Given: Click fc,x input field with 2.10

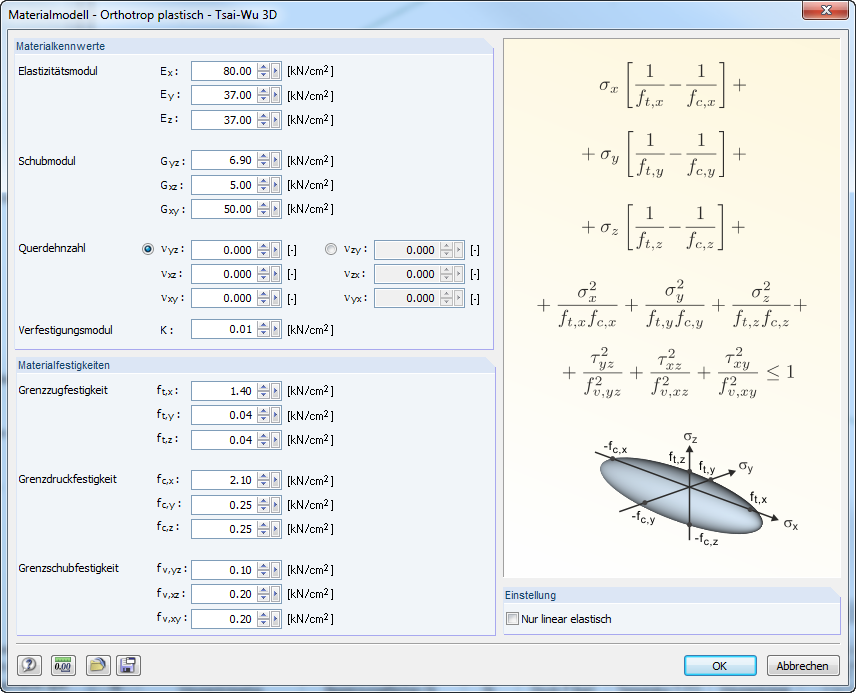Looking at the screenshot, I should click(224, 480).
